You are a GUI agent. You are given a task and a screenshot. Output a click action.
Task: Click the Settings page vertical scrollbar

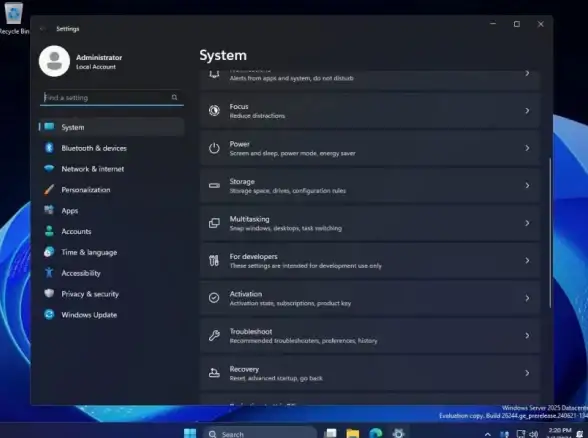click(550, 232)
